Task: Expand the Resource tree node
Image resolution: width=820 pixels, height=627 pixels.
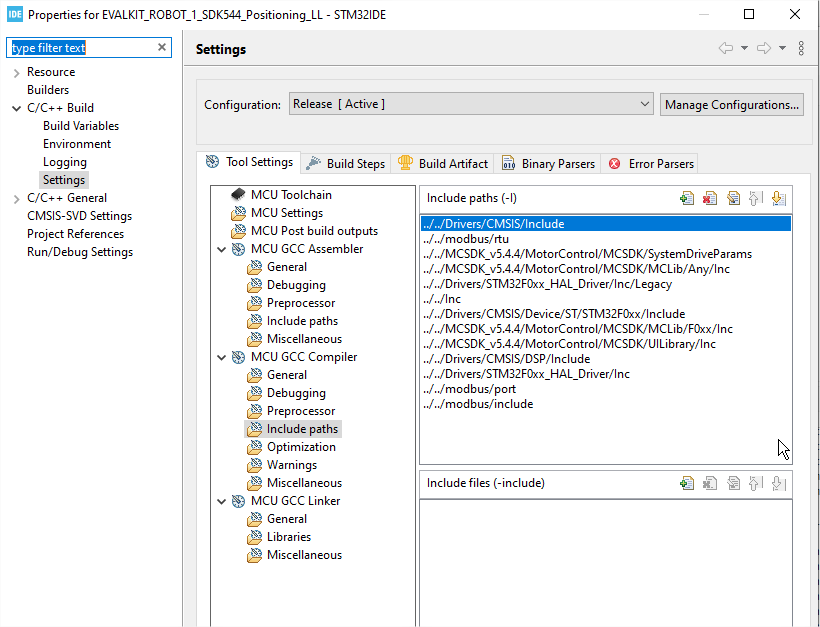Action: tap(17, 72)
